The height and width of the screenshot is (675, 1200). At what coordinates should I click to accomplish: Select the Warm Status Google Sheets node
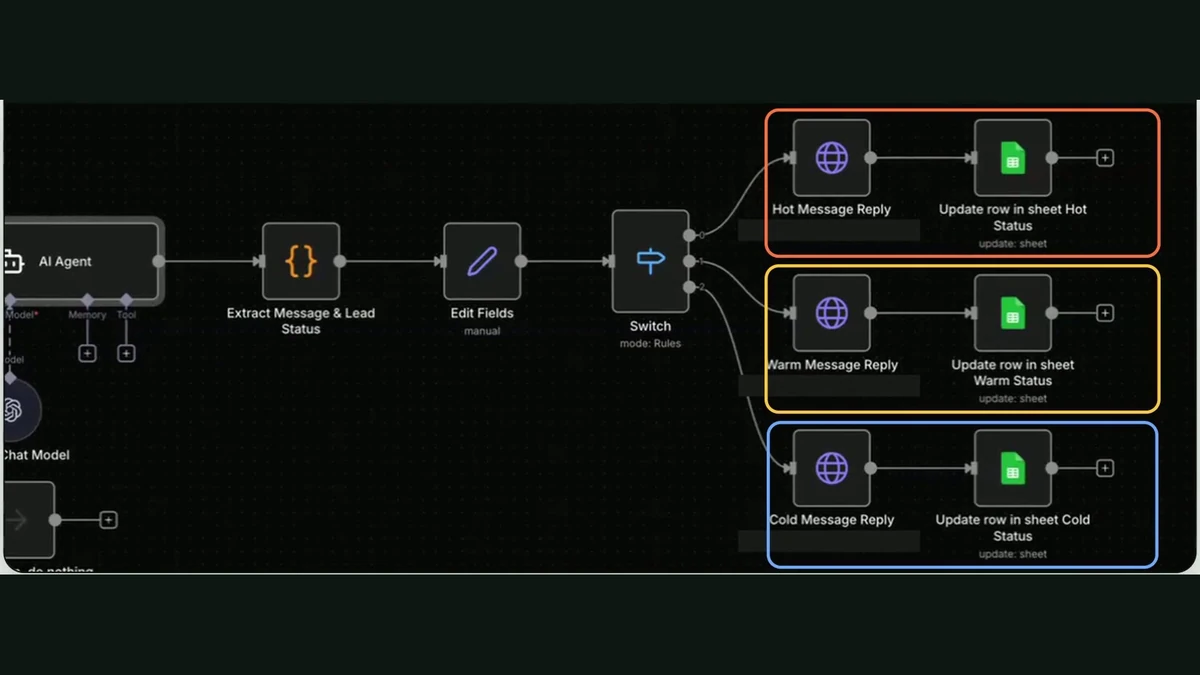pyautogui.click(x=1013, y=313)
